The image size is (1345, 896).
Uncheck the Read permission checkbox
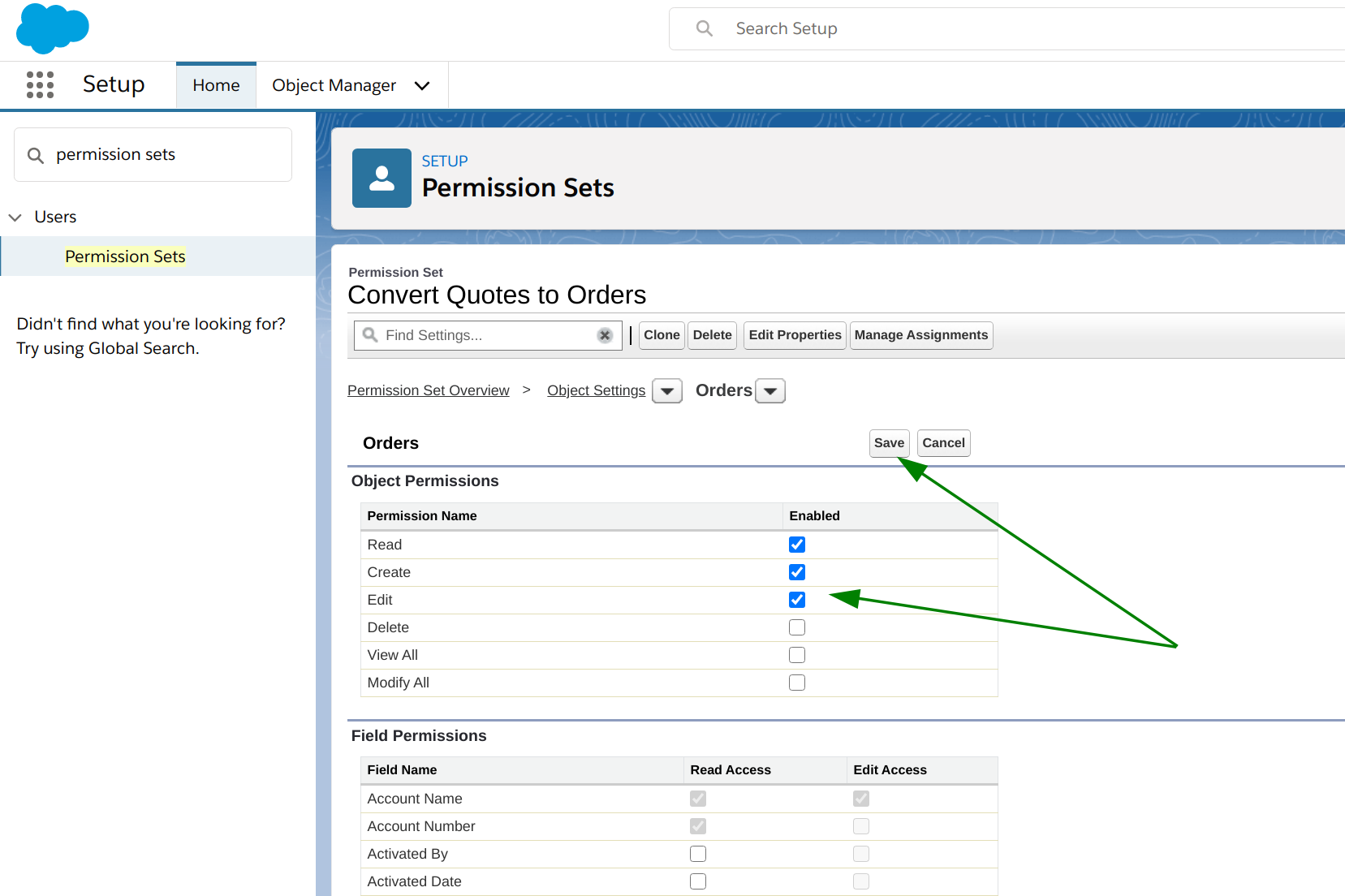(x=797, y=545)
